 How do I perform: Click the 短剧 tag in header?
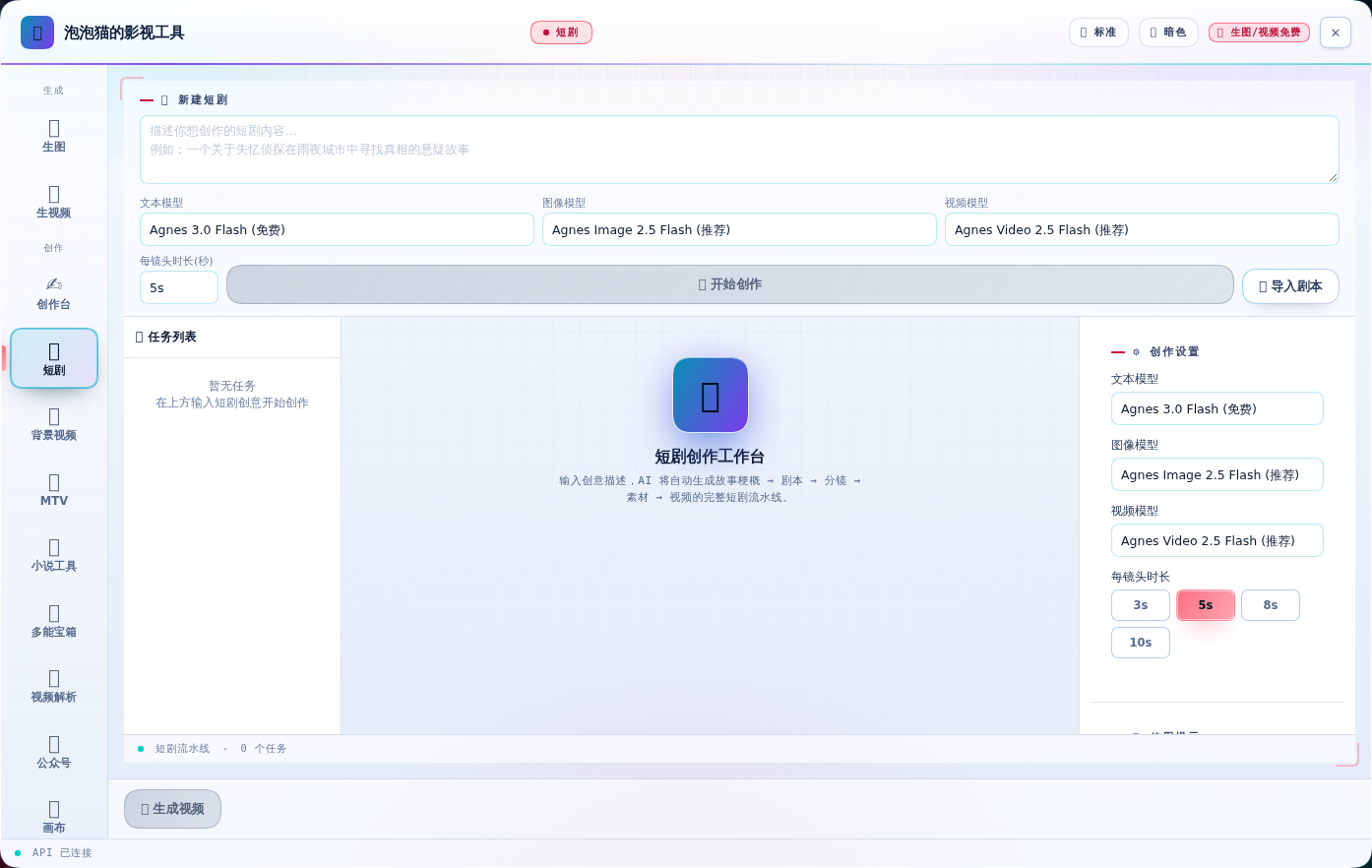[561, 32]
